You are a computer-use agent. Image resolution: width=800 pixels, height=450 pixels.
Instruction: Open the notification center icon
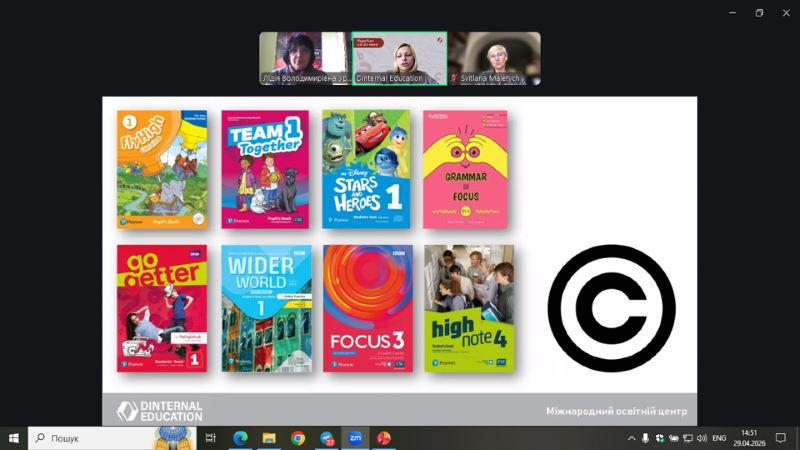(x=781, y=438)
